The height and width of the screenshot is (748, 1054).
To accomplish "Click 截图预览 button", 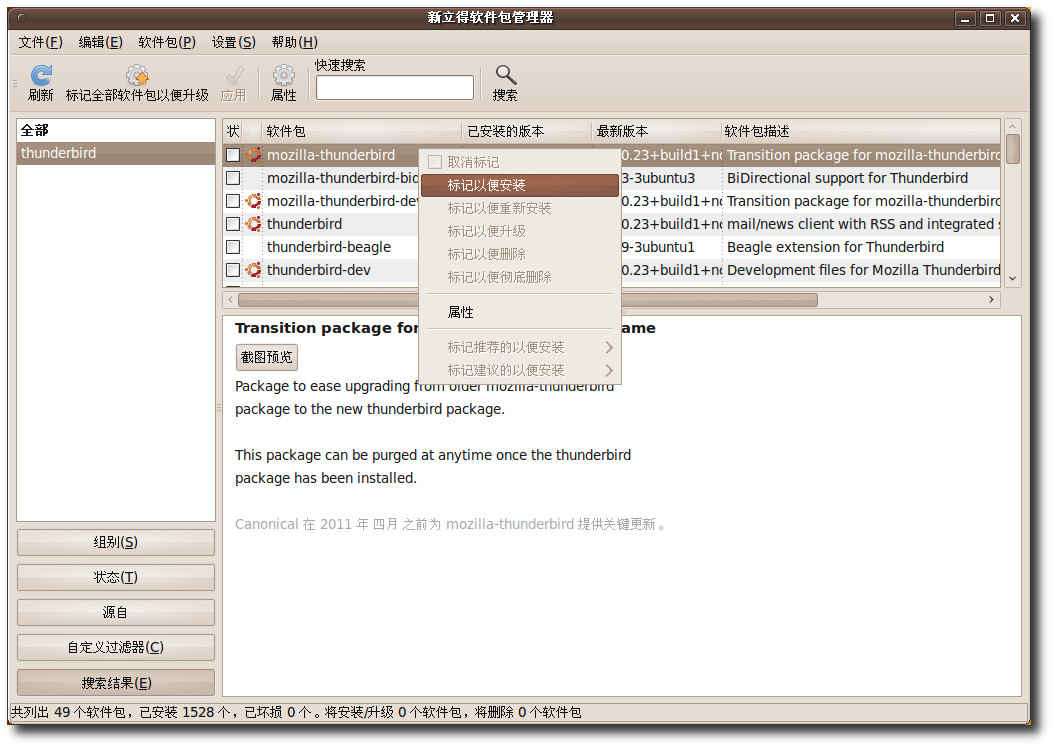I will (267, 357).
